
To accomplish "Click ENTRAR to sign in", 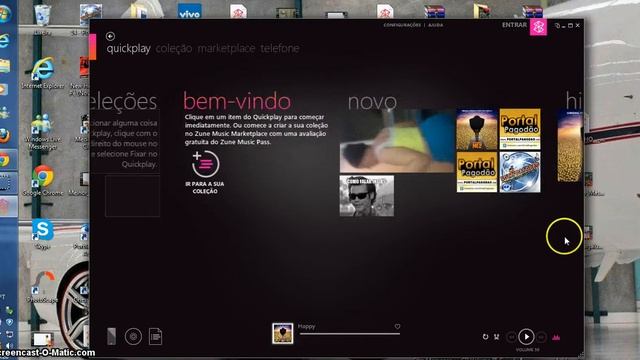I will [514, 25].
